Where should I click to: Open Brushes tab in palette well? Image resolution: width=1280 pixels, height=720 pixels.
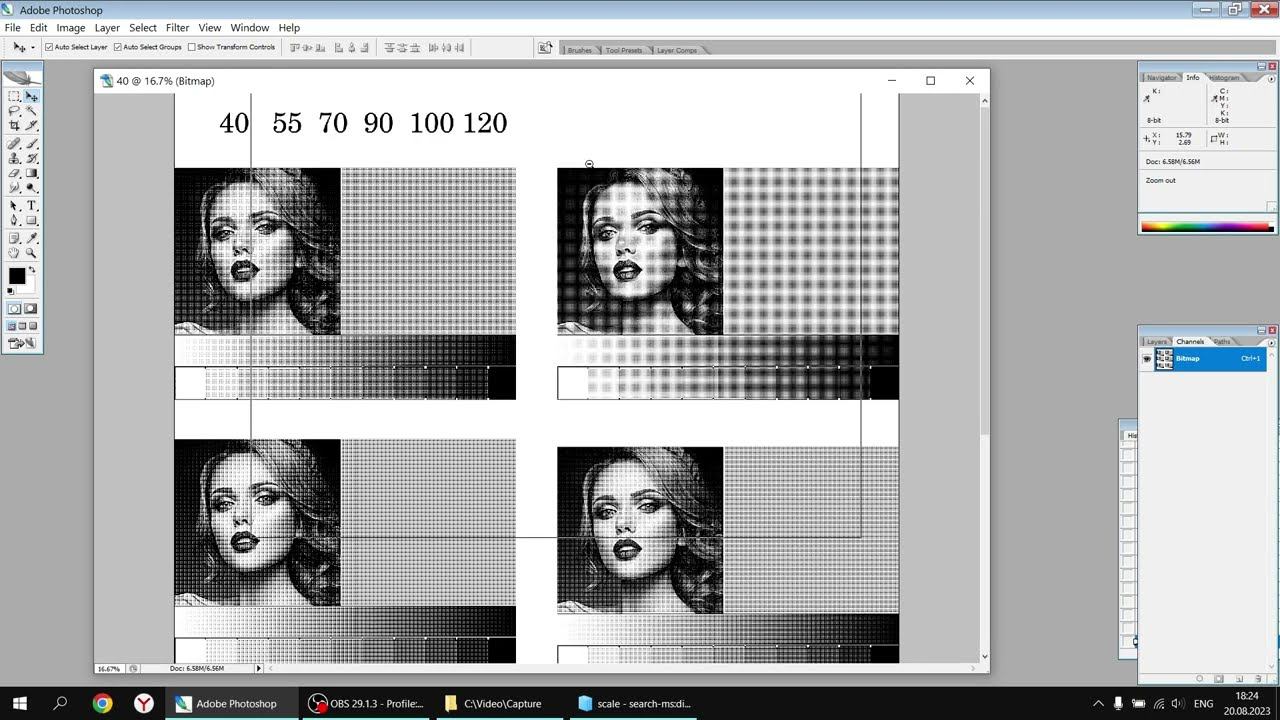(x=579, y=50)
